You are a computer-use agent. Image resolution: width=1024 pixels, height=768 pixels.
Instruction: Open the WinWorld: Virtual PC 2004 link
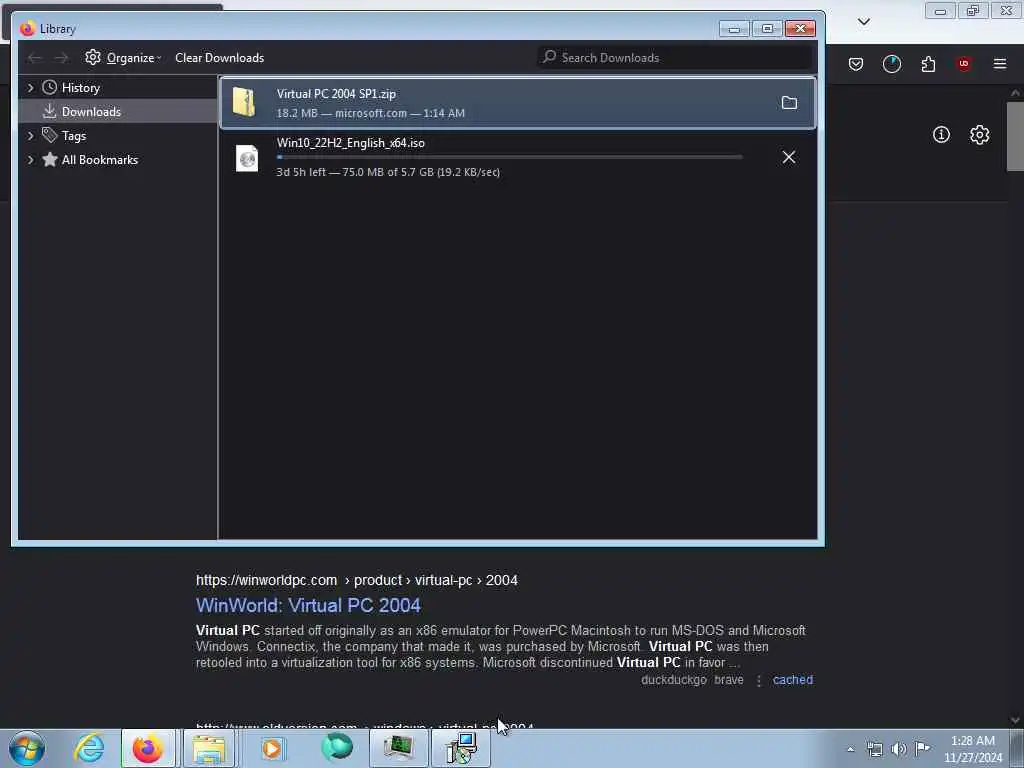pos(308,605)
